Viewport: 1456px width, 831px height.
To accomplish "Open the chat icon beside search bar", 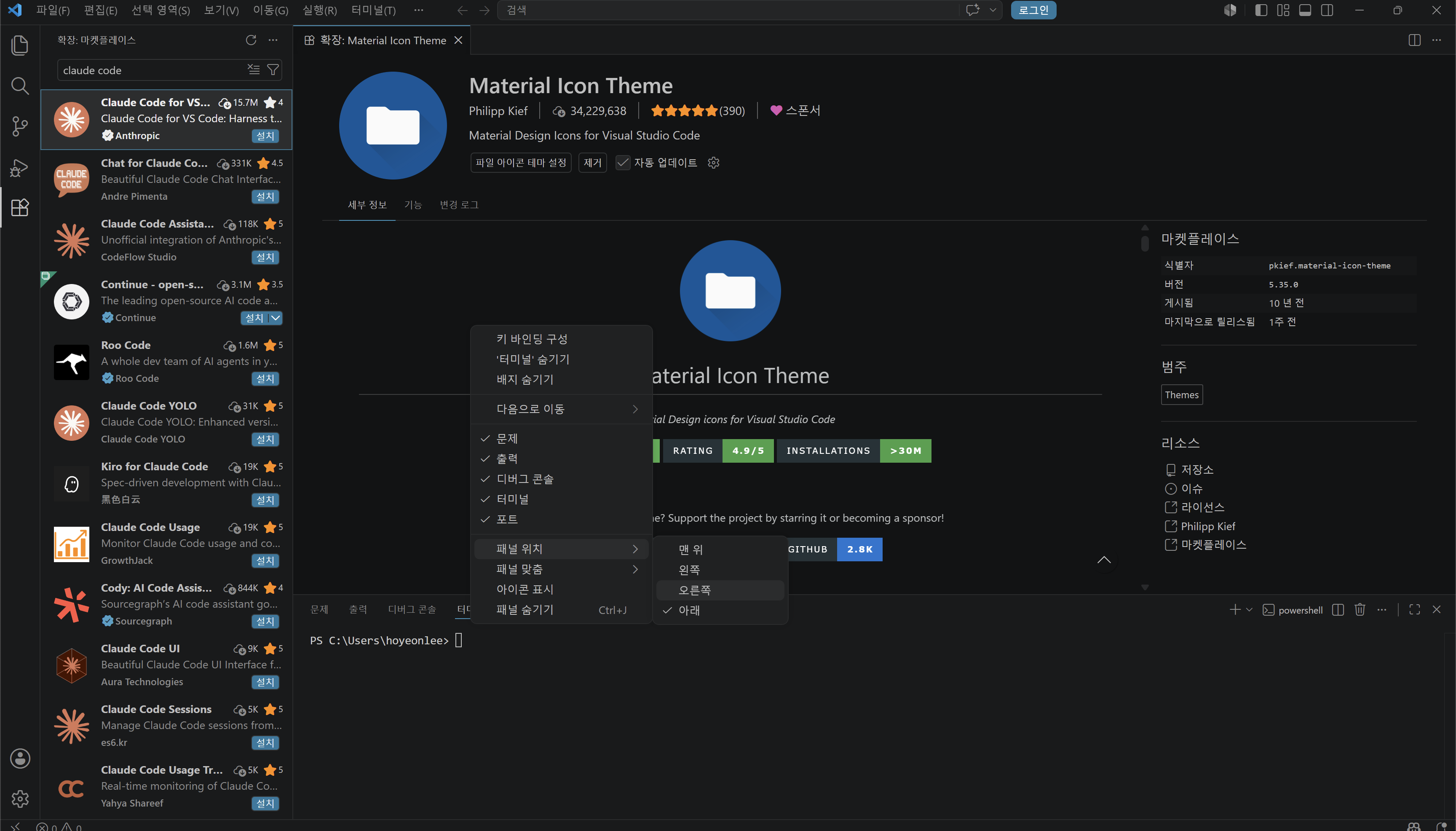I will tap(973, 10).
